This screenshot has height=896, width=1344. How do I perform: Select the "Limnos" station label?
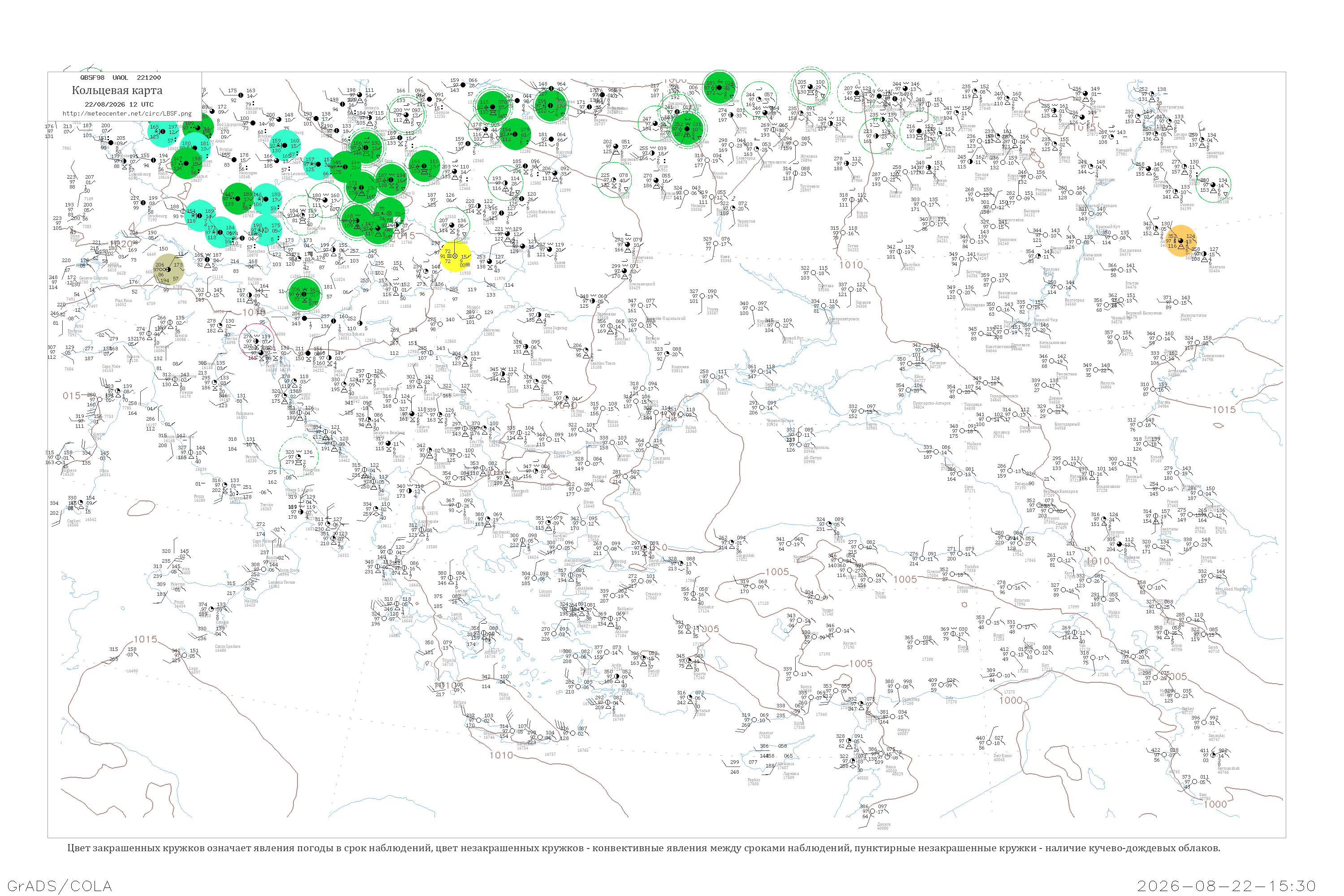point(545,591)
